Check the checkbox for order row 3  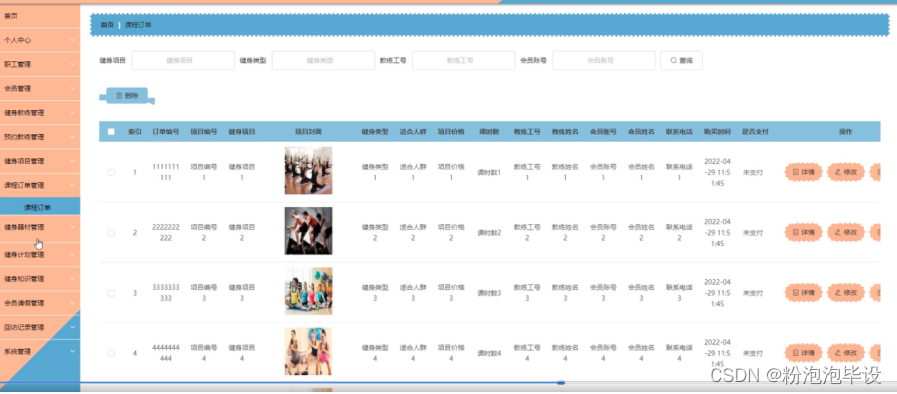[111, 293]
